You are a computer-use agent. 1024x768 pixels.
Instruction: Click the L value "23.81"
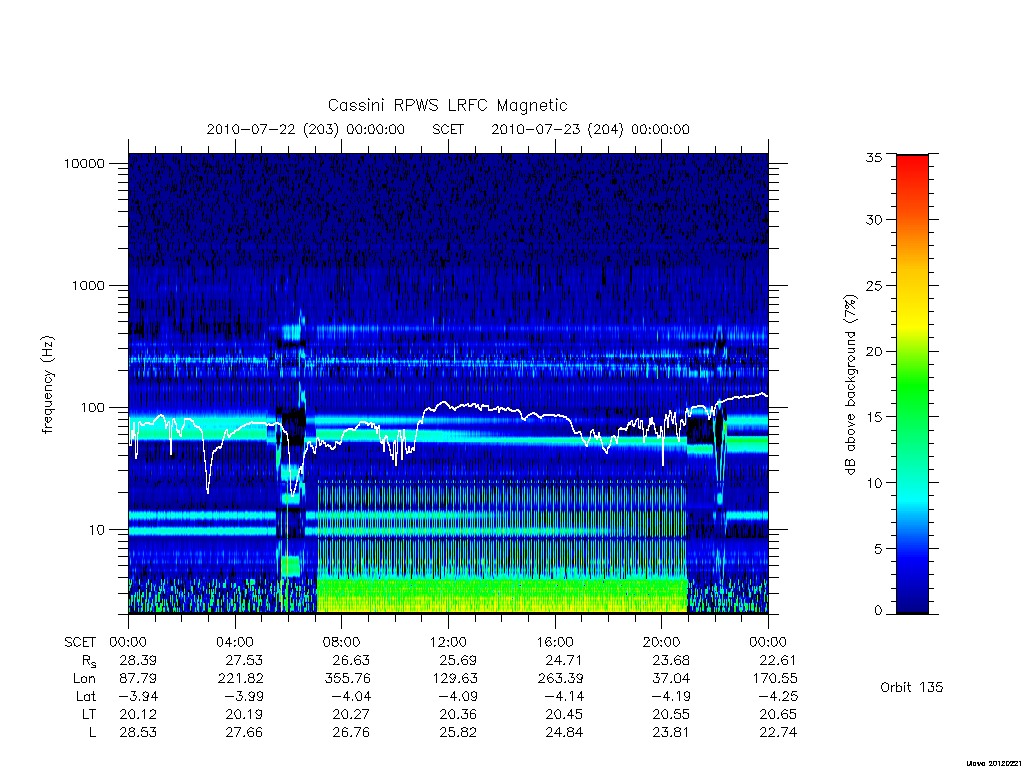pos(671,733)
